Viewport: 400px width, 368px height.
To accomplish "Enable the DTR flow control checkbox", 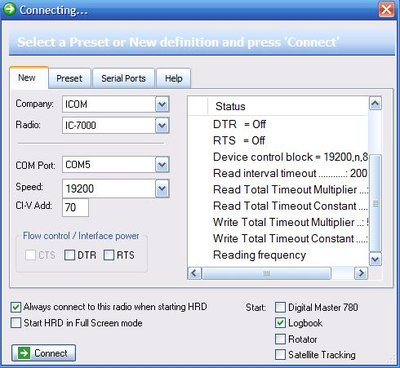I will (69, 255).
